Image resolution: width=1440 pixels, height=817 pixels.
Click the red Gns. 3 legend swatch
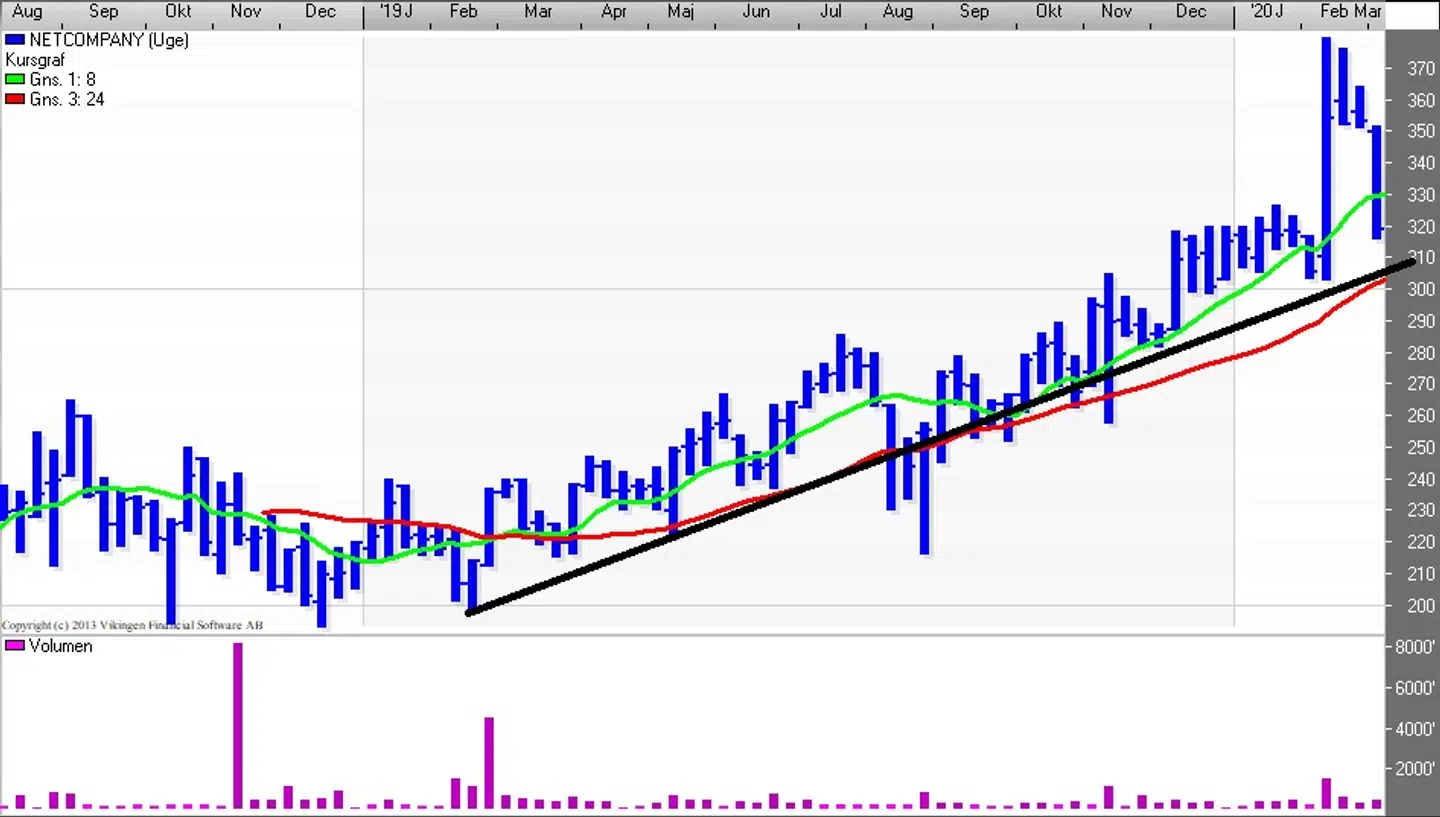tap(15, 100)
